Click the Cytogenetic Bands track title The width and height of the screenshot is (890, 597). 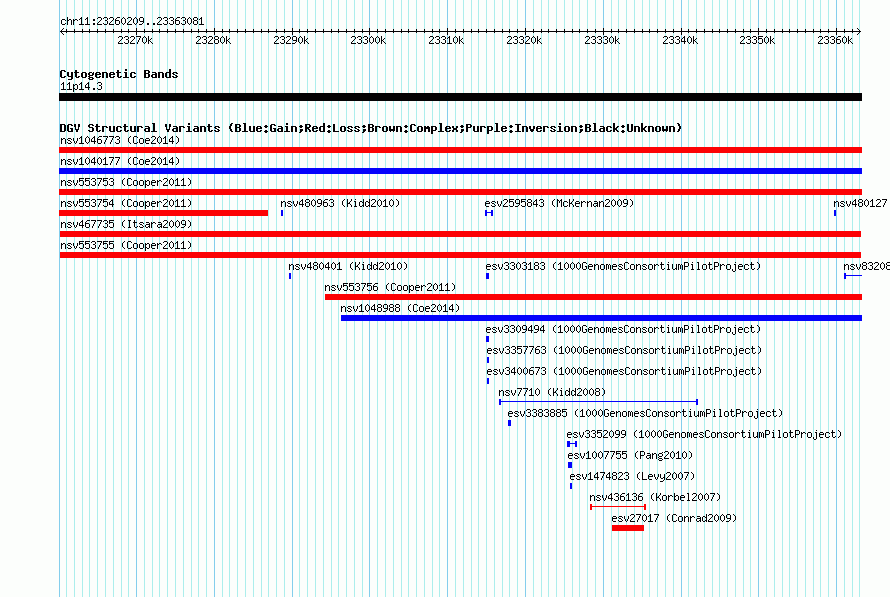[x=119, y=74]
